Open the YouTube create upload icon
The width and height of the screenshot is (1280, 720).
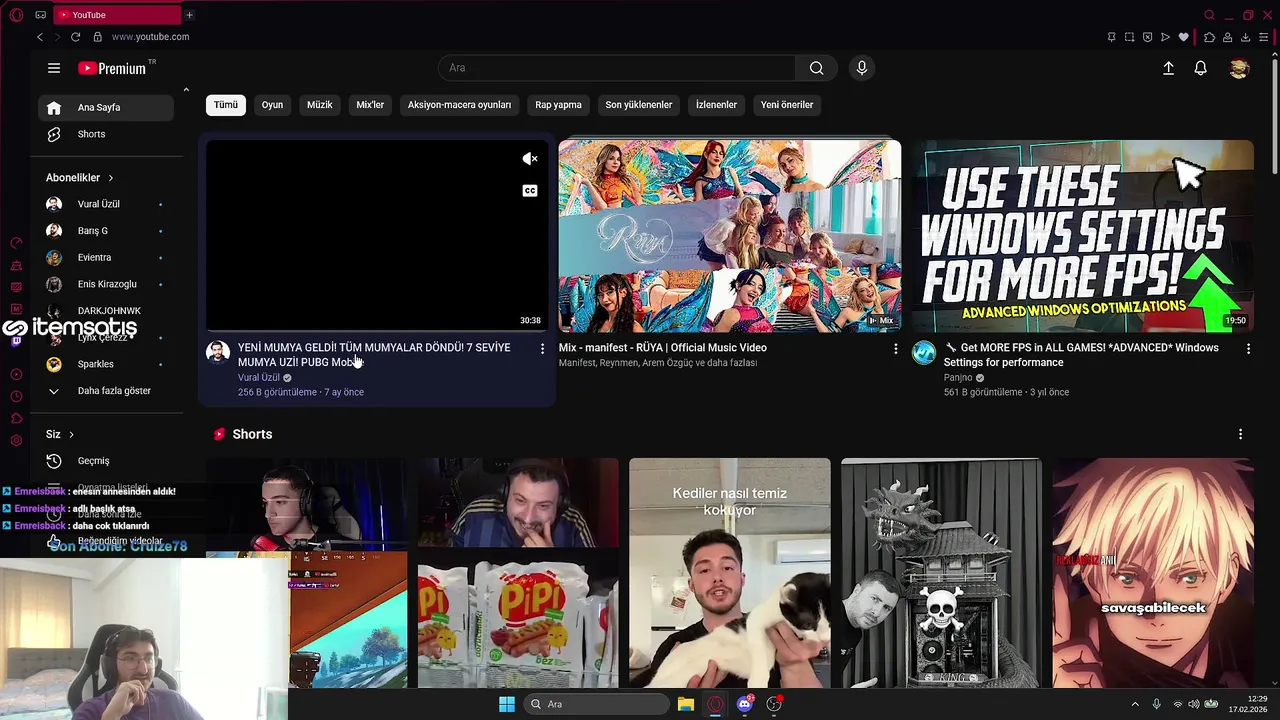(x=1168, y=68)
